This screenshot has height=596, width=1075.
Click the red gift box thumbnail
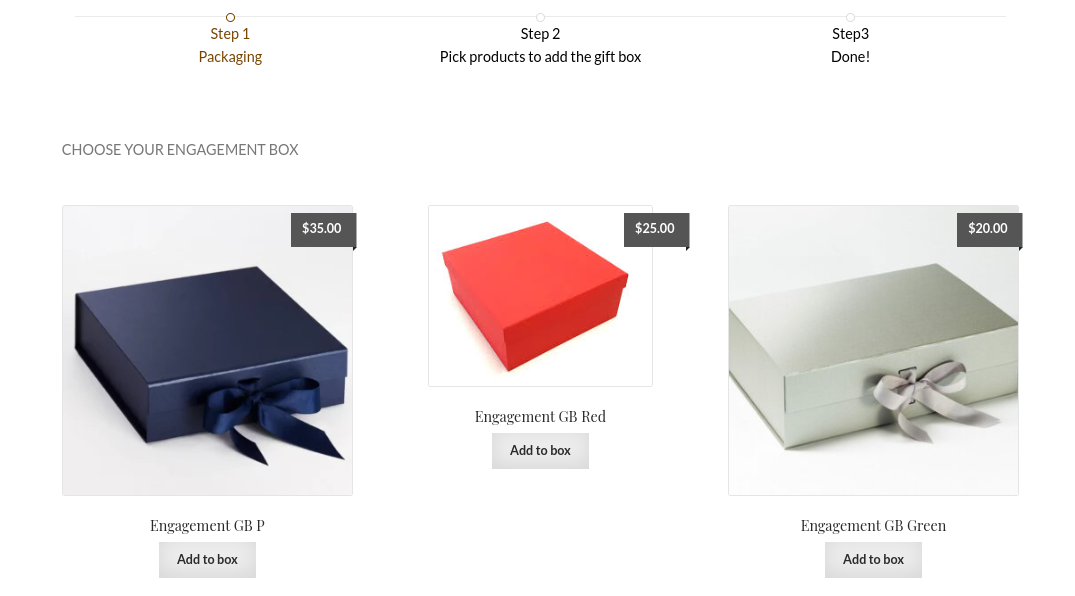point(540,295)
